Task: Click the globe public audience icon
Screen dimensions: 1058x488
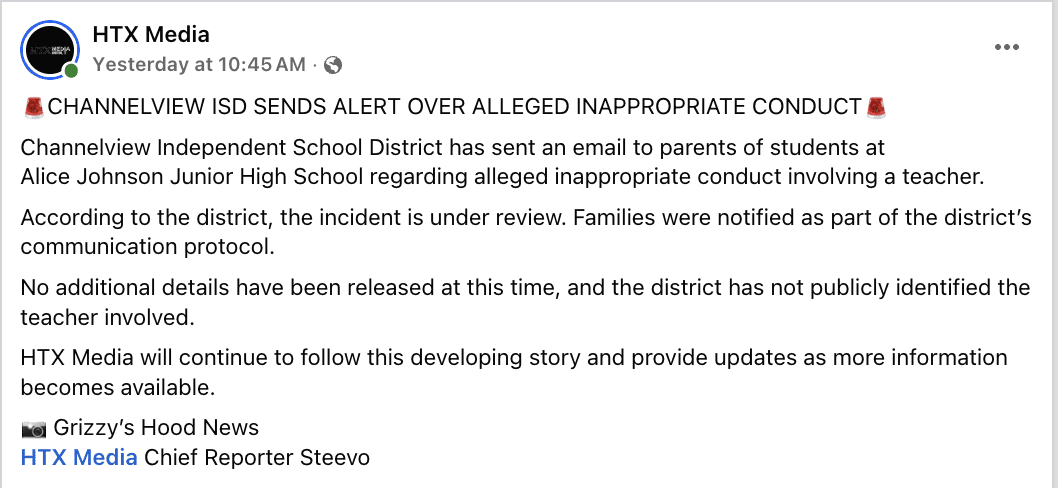Action: pyautogui.click(x=334, y=65)
